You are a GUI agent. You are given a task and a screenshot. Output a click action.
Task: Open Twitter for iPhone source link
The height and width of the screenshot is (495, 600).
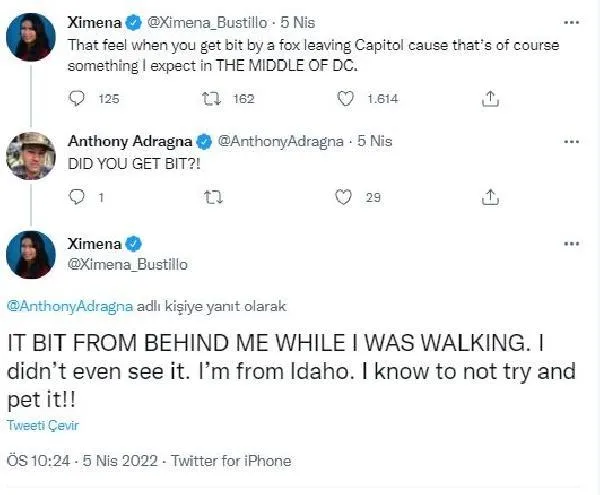pos(231,461)
